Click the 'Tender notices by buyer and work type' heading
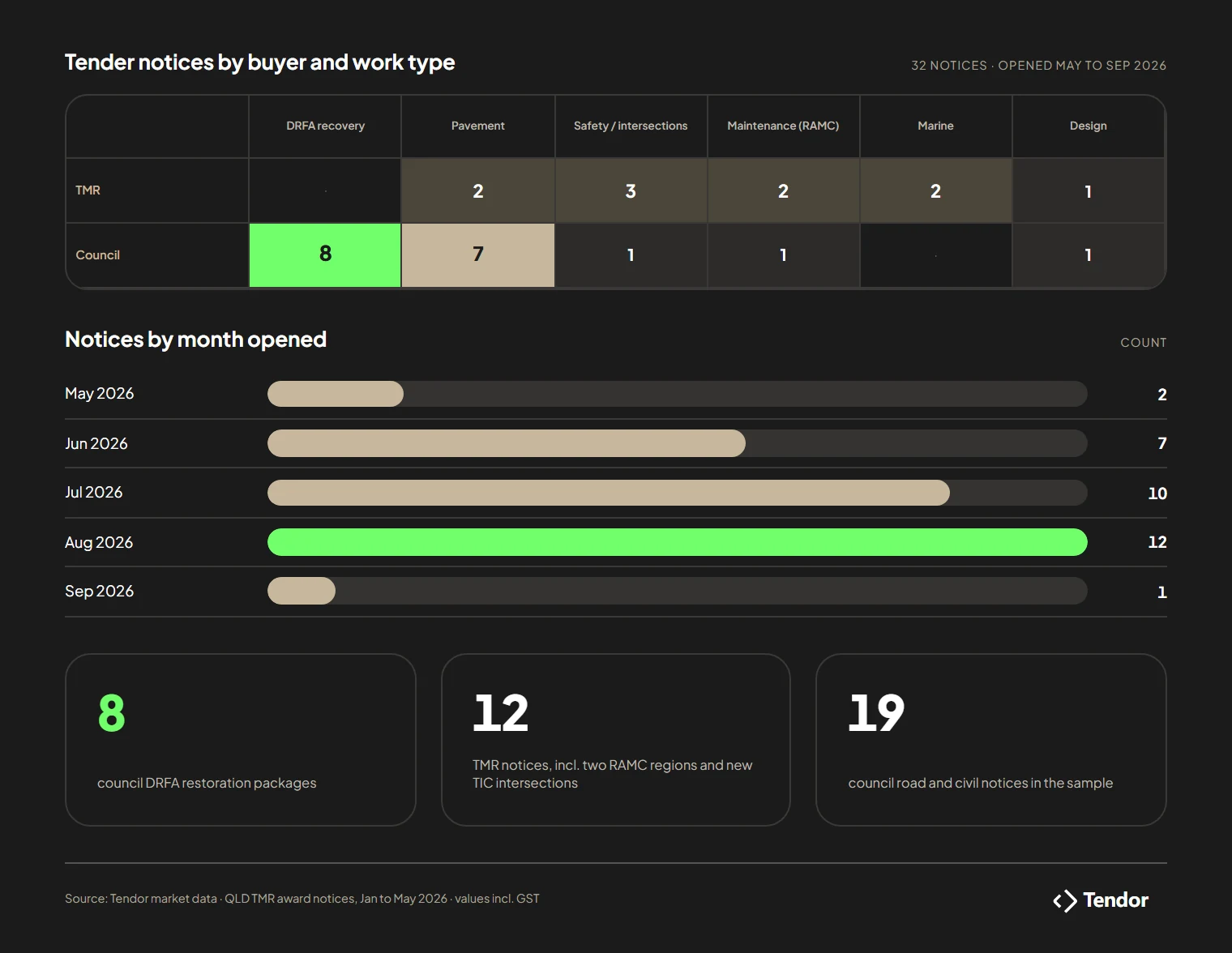1232x953 pixels. point(259,63)
